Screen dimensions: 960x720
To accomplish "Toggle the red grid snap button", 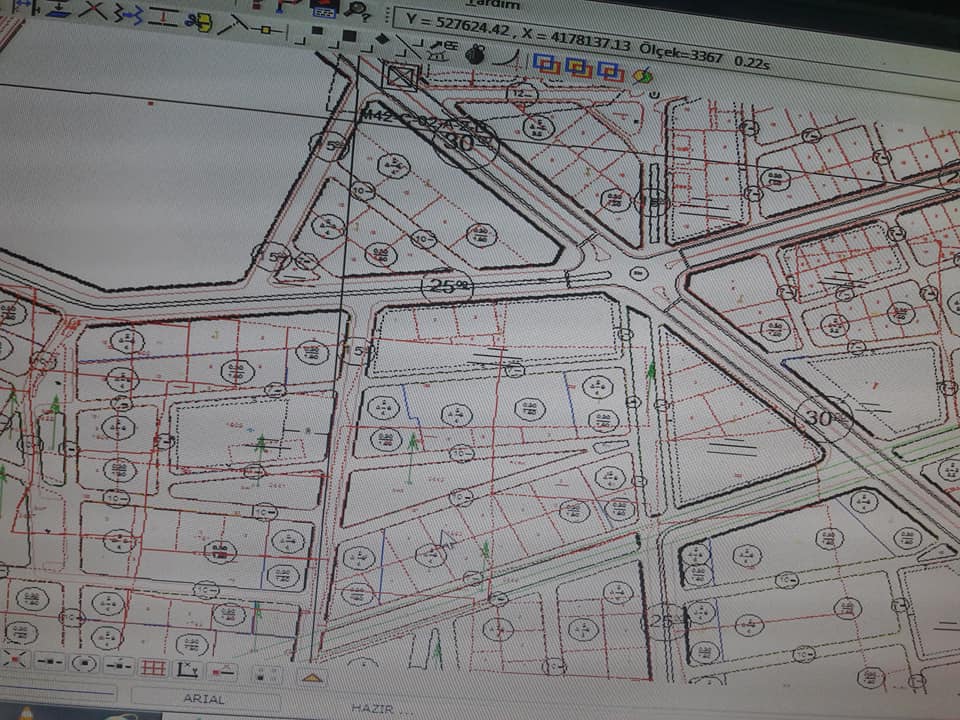I will coord(152,667).
